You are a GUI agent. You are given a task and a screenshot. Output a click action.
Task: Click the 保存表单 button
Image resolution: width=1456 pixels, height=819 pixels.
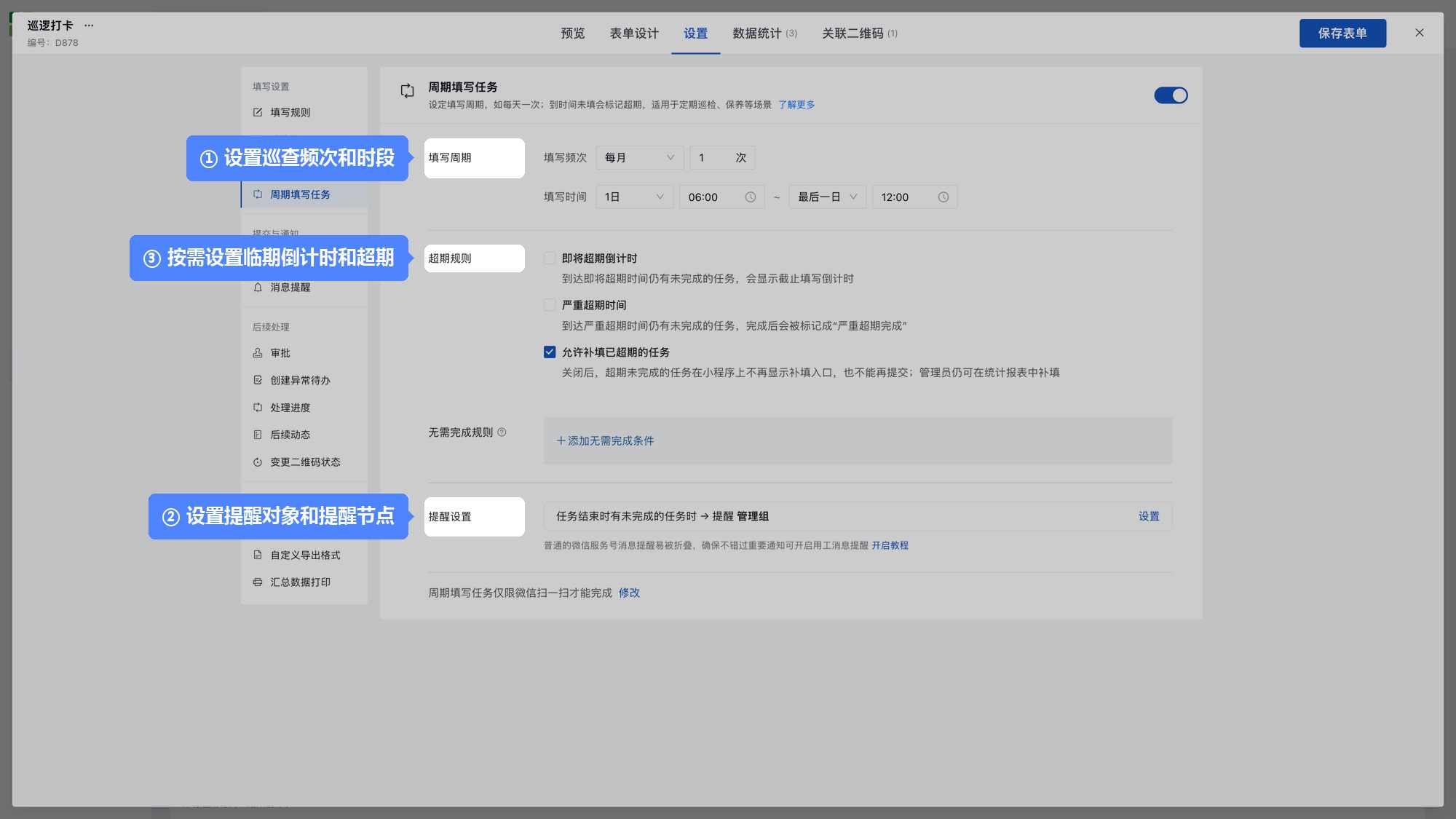pyautogui.click(x=1342, y=33)
